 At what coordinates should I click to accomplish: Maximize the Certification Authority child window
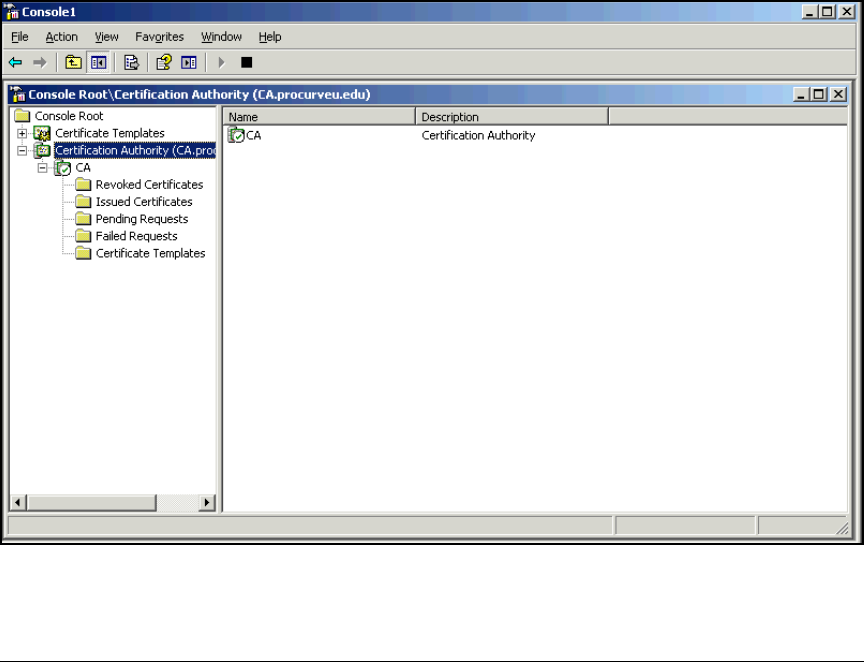click(819, 94)
